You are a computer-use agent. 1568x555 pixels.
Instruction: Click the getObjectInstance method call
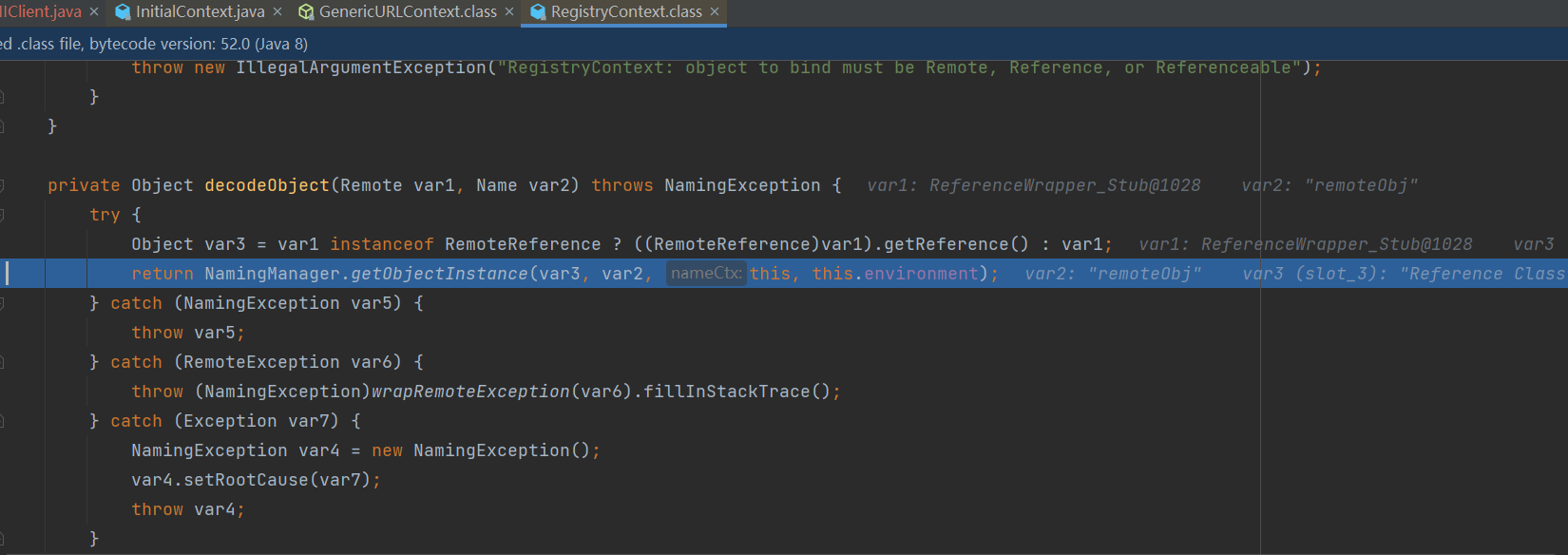coord(439,274)
